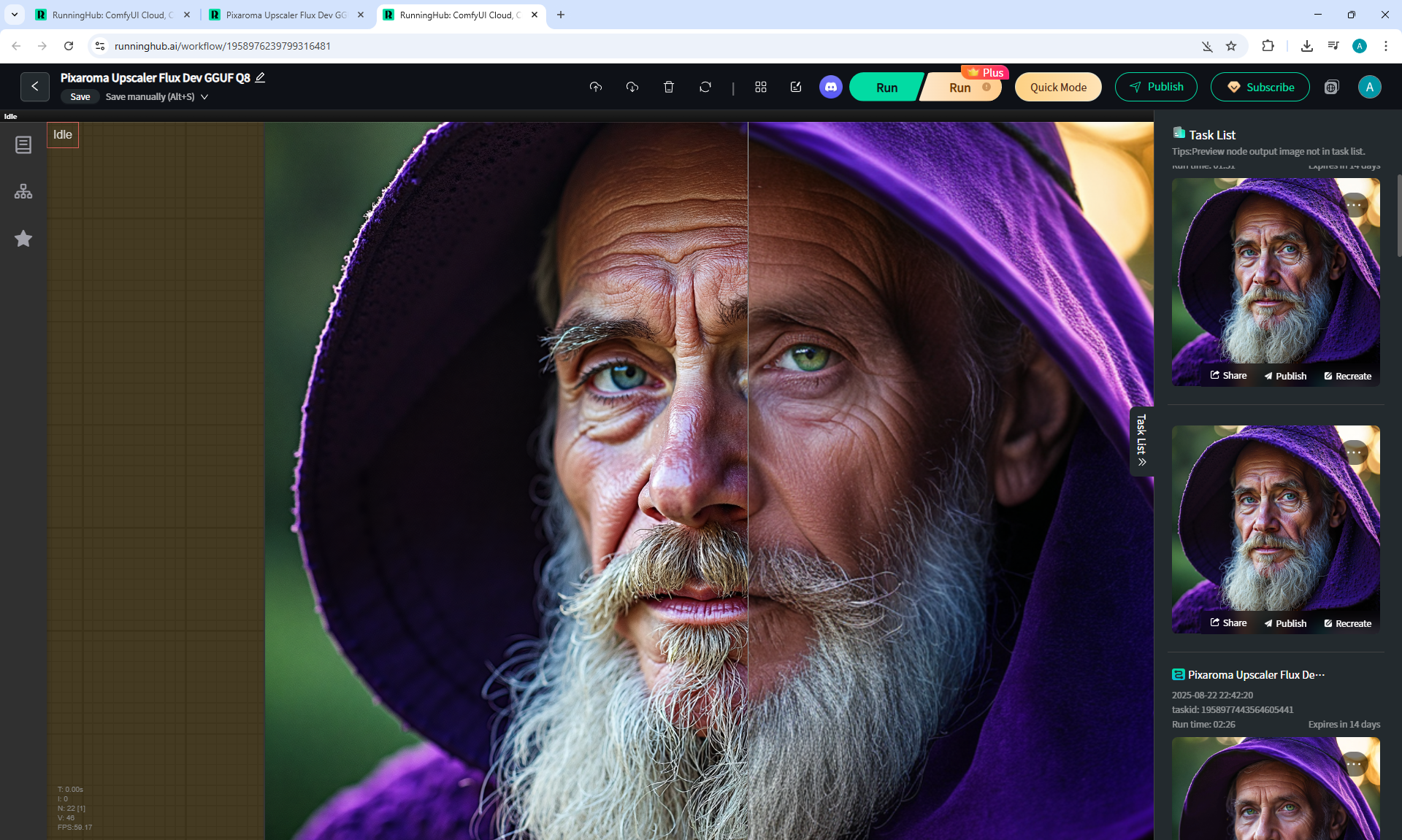Open the grid apps icon
Viewport: 1402px width, 840px height.
coord(760,87)
